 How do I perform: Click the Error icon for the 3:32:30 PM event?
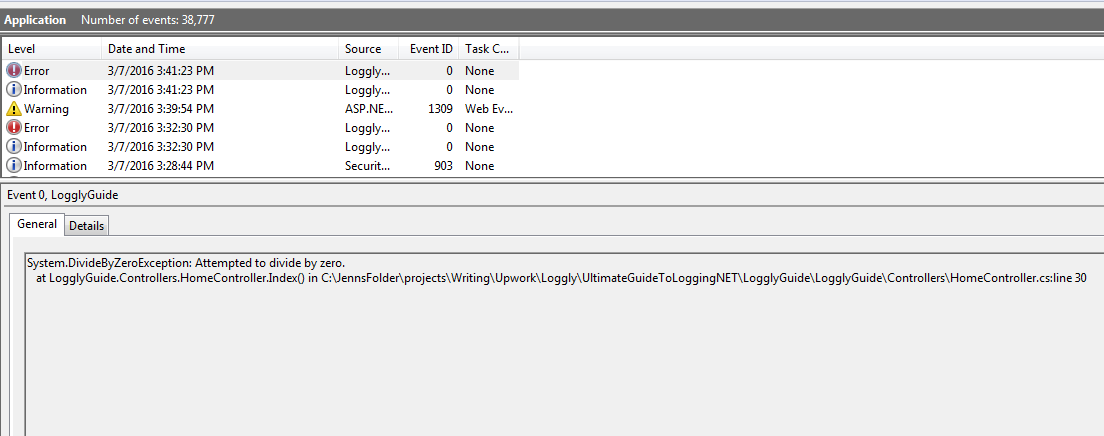pyautogui.click(x=14, y=128)
